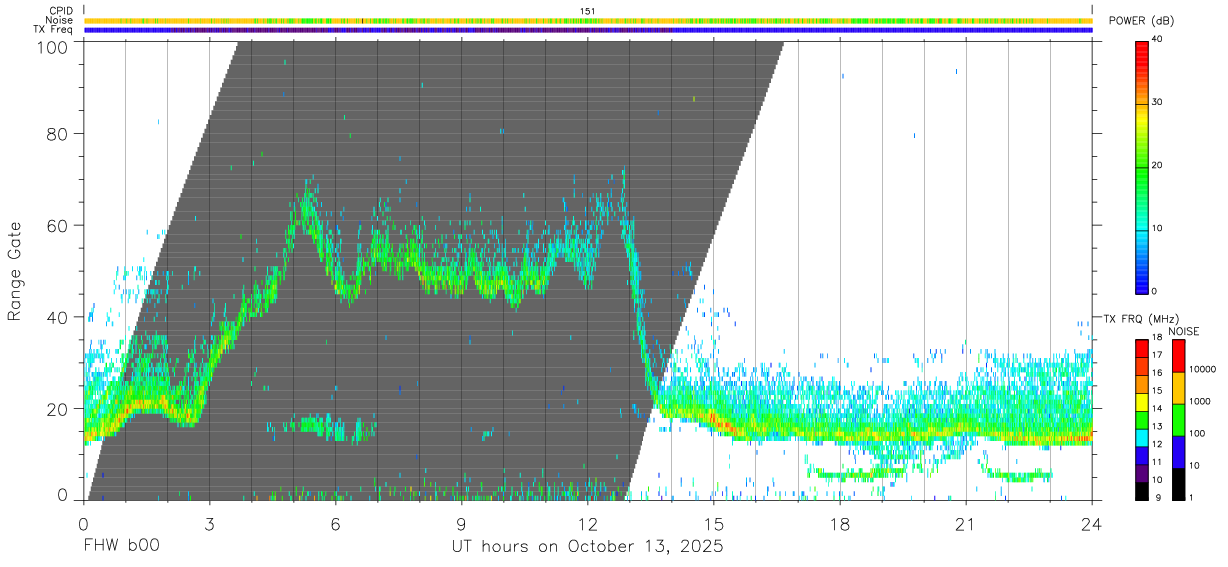Click the 1000 label on NOISE scale
The image size is (1228, 567).
coord(1199,401)
